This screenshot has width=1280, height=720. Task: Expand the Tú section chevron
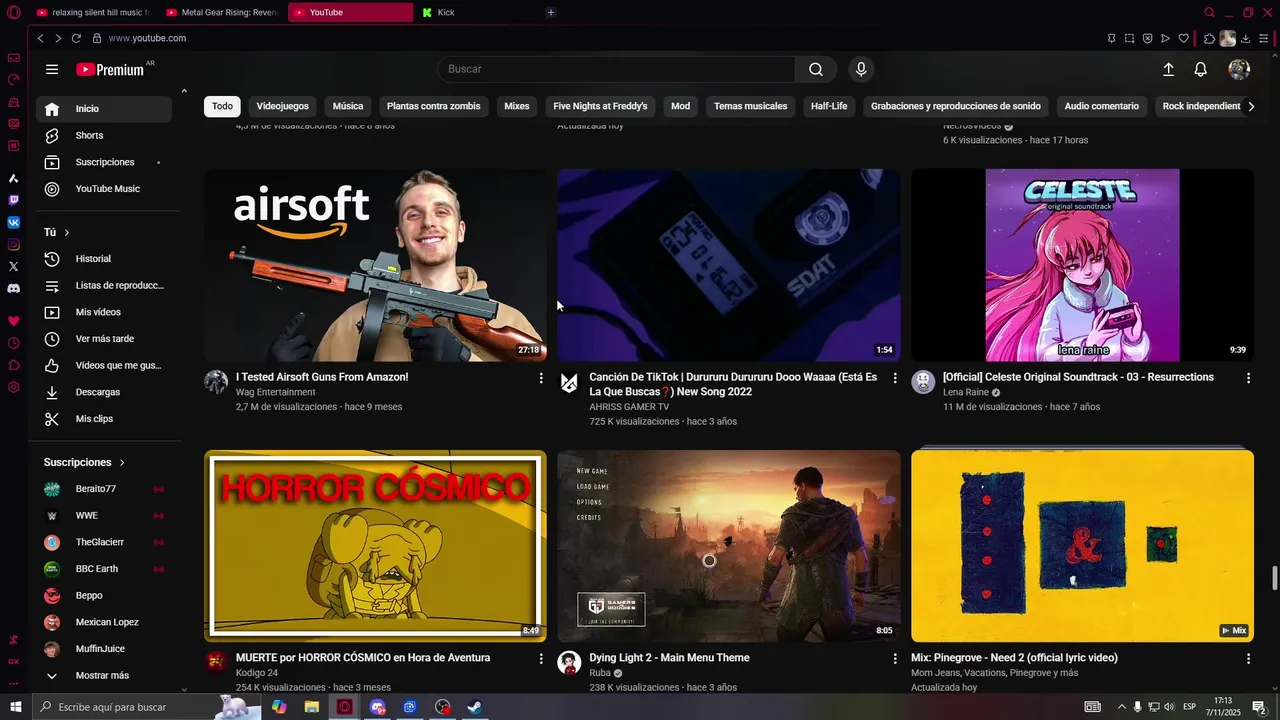[x=67, y=232]
